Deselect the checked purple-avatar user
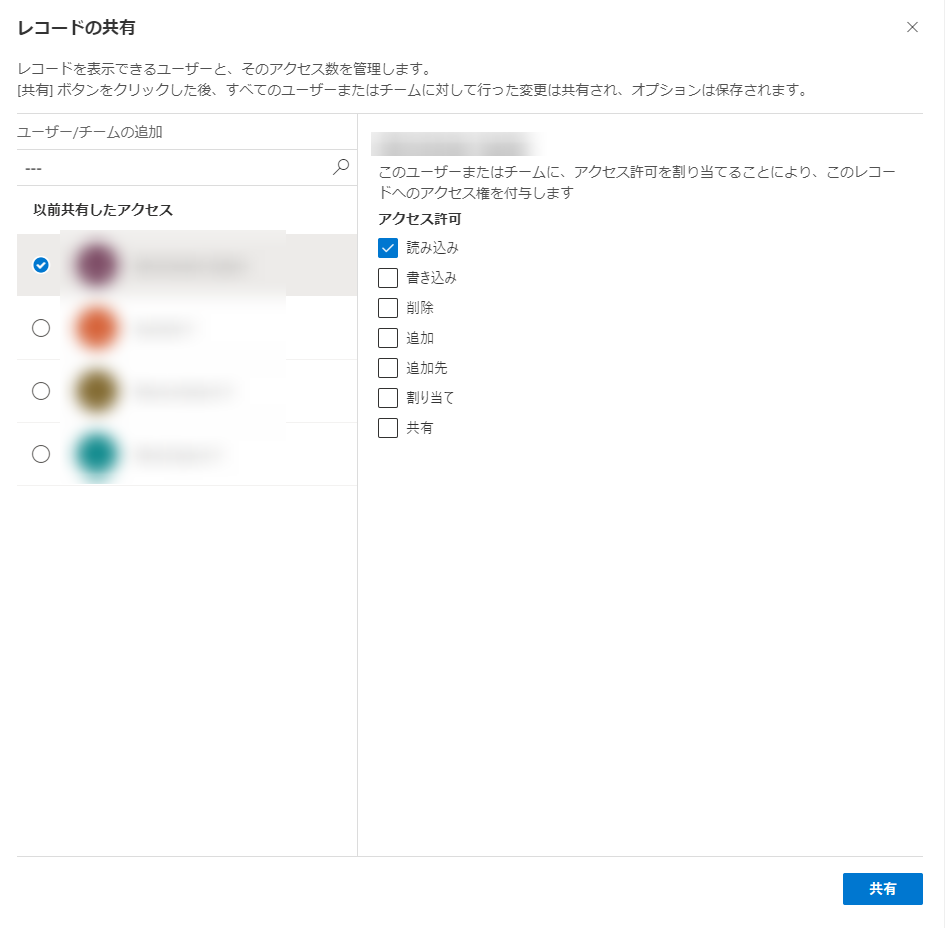Image resolution: width=945 pixels, height=928 pixels. [x=41, y=265]
